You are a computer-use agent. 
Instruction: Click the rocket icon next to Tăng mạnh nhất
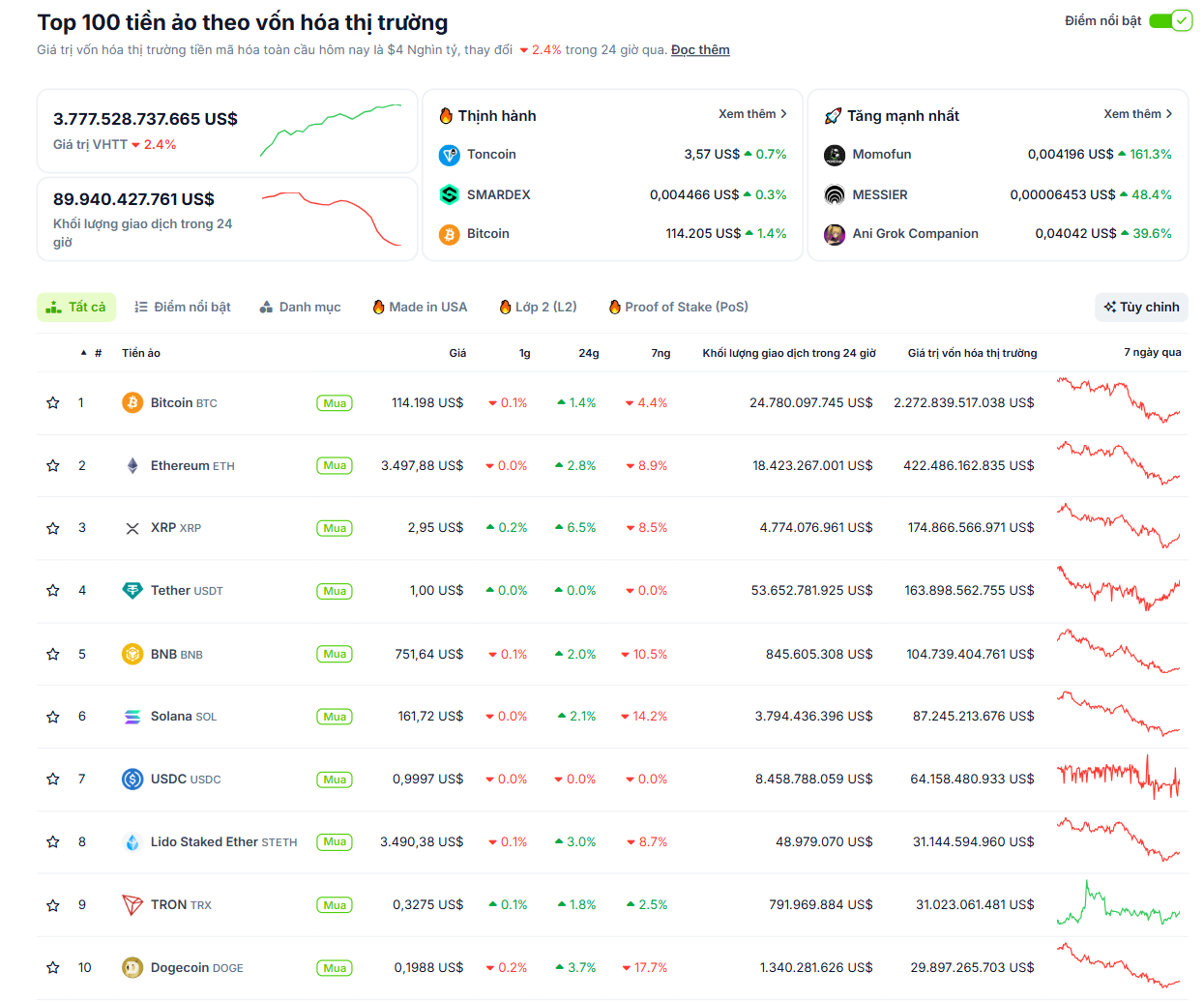click(829, 114)
